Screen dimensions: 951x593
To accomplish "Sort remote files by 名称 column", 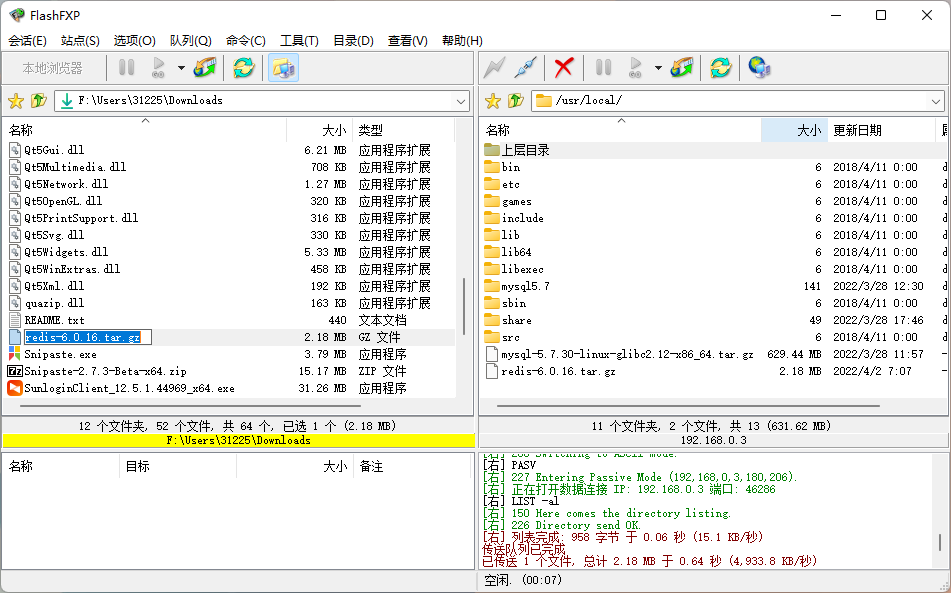I will pyautogui.click(x=621, y=130).
